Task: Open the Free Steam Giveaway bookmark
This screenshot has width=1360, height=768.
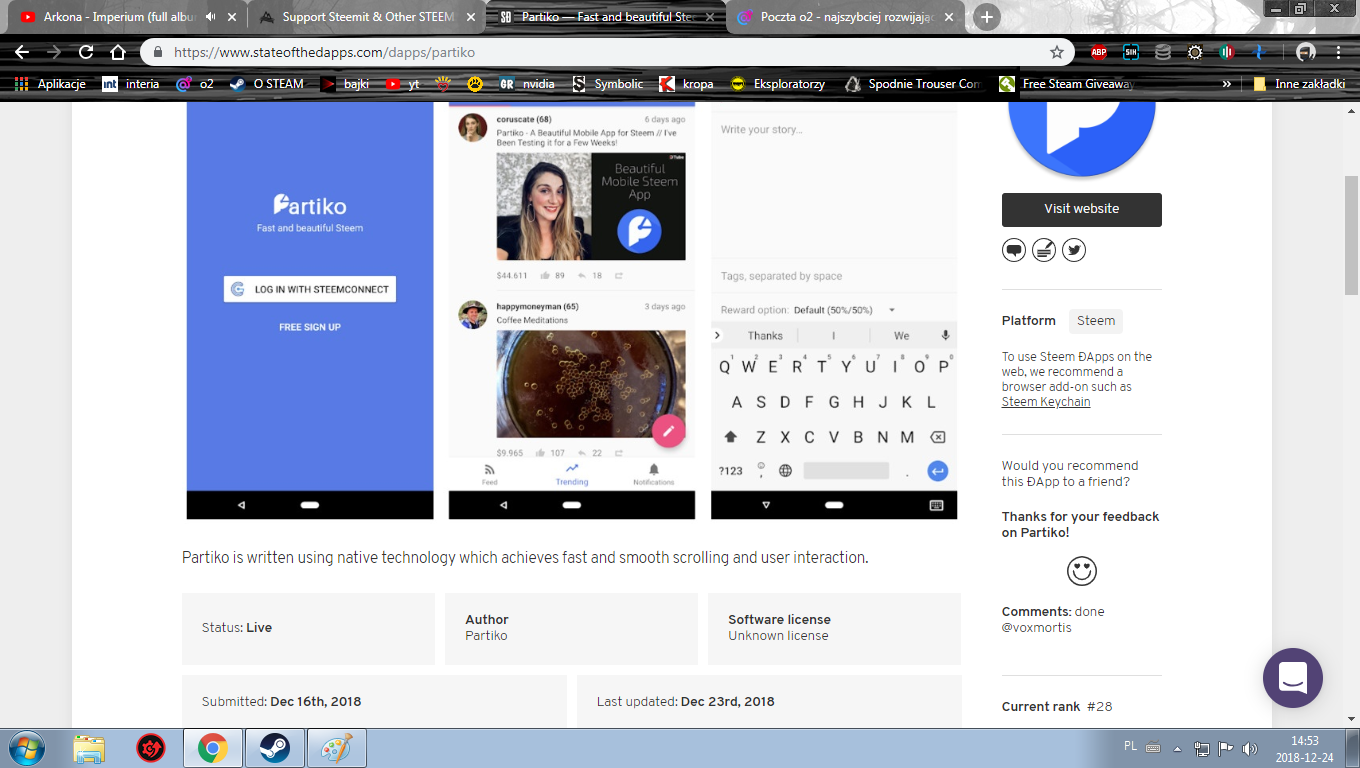Action: [x=1066, y=84]
